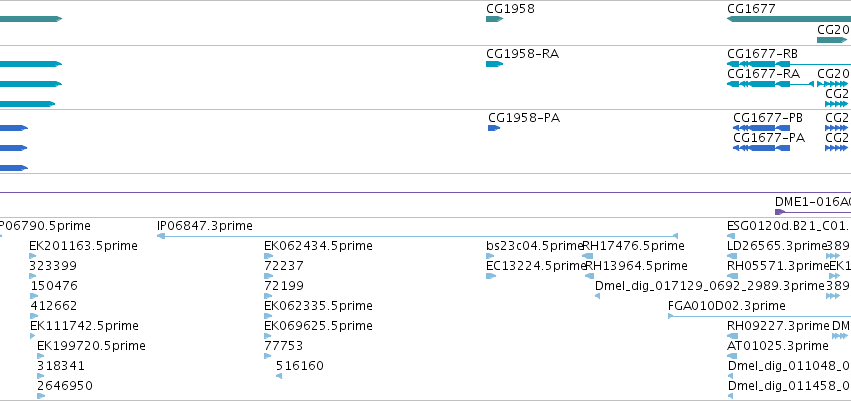
Task: Select the Dmel_dig_017129 EST arrow
Action: 598,296
